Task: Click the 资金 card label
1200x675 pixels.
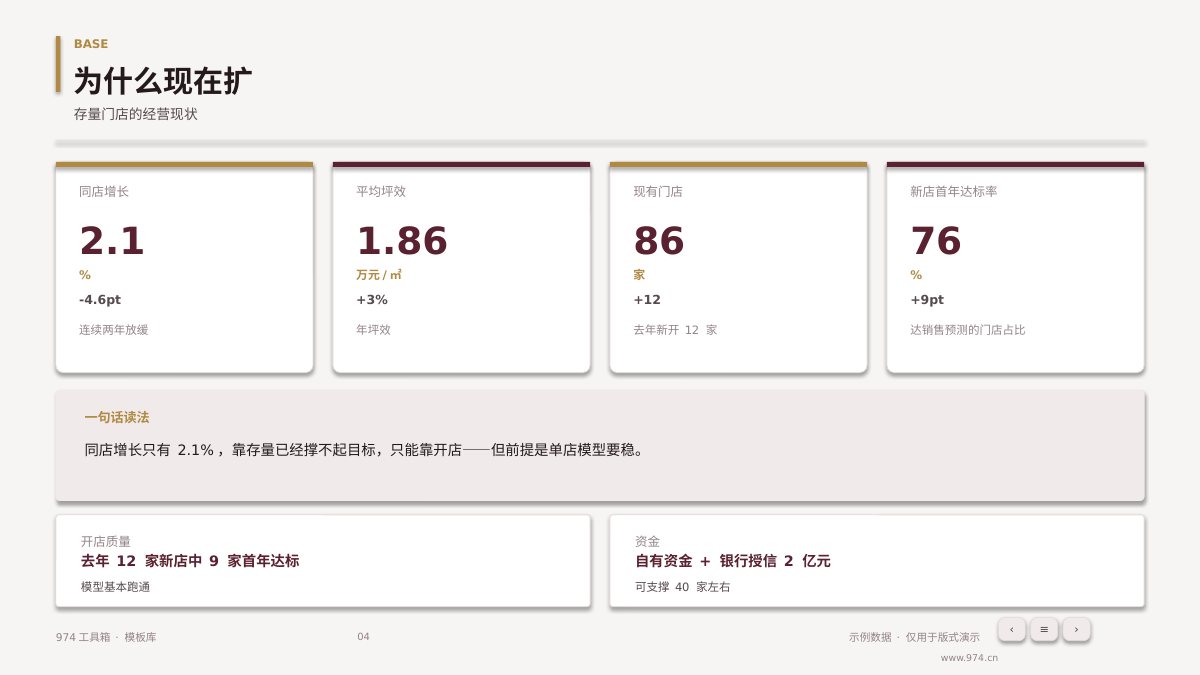Action: click(647, 541)
